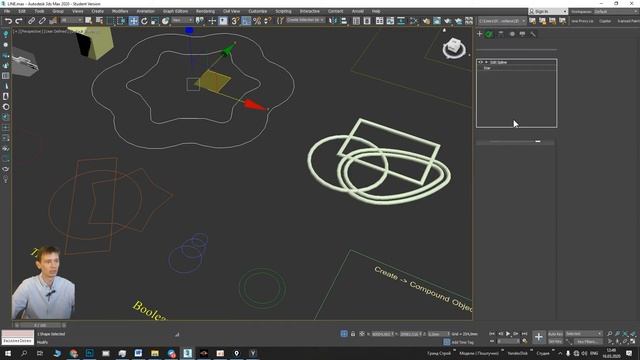Click the Use Pivot Point Center icon
This screenshot has width=640, height=360.
coord(200,20)
